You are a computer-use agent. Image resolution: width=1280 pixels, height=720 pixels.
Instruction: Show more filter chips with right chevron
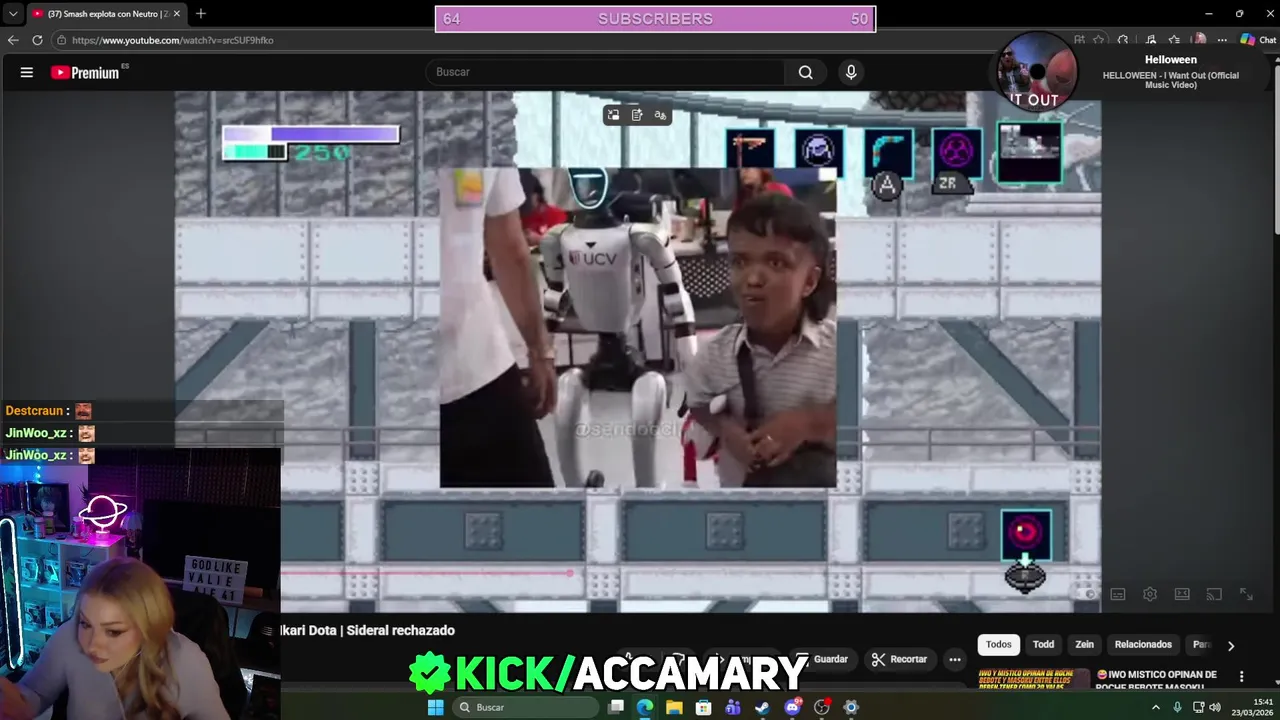(x=1231, y=646)
